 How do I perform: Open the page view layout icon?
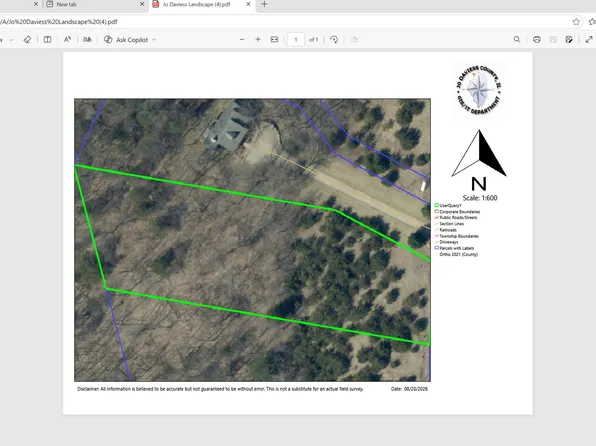(x=48, y=40)
